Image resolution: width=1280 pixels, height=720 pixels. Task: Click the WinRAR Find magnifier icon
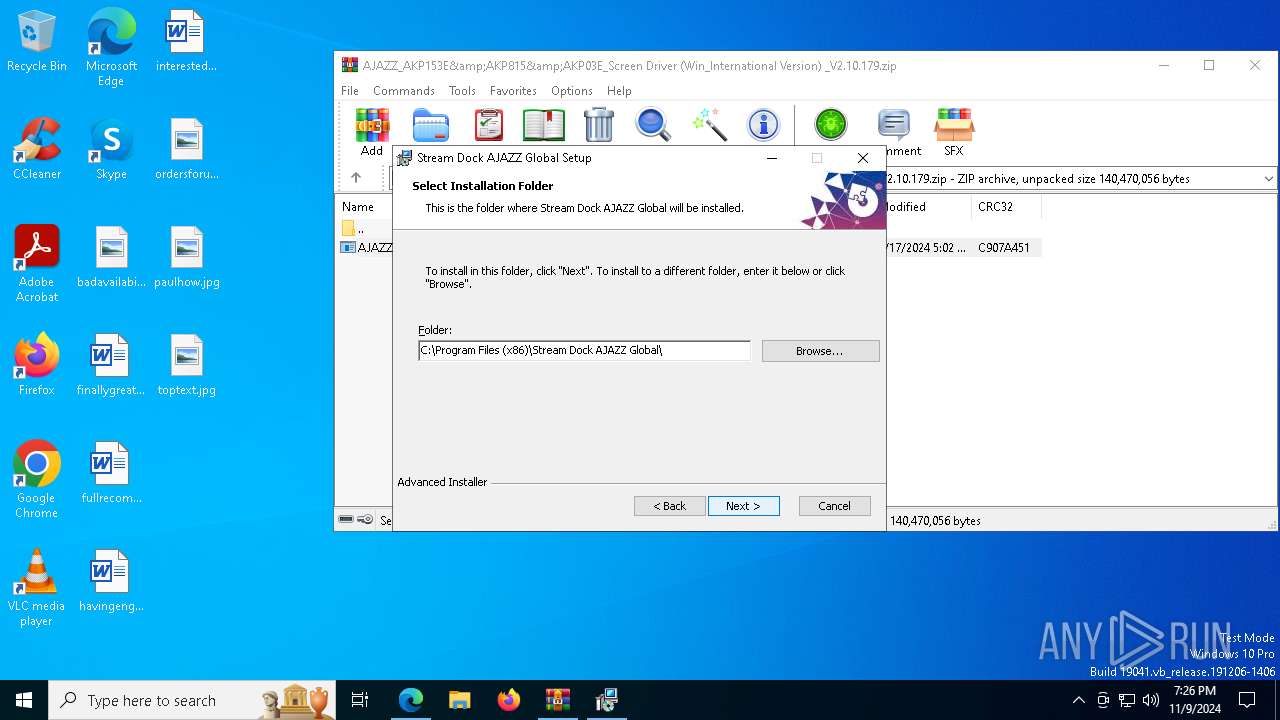click(653, 125)
